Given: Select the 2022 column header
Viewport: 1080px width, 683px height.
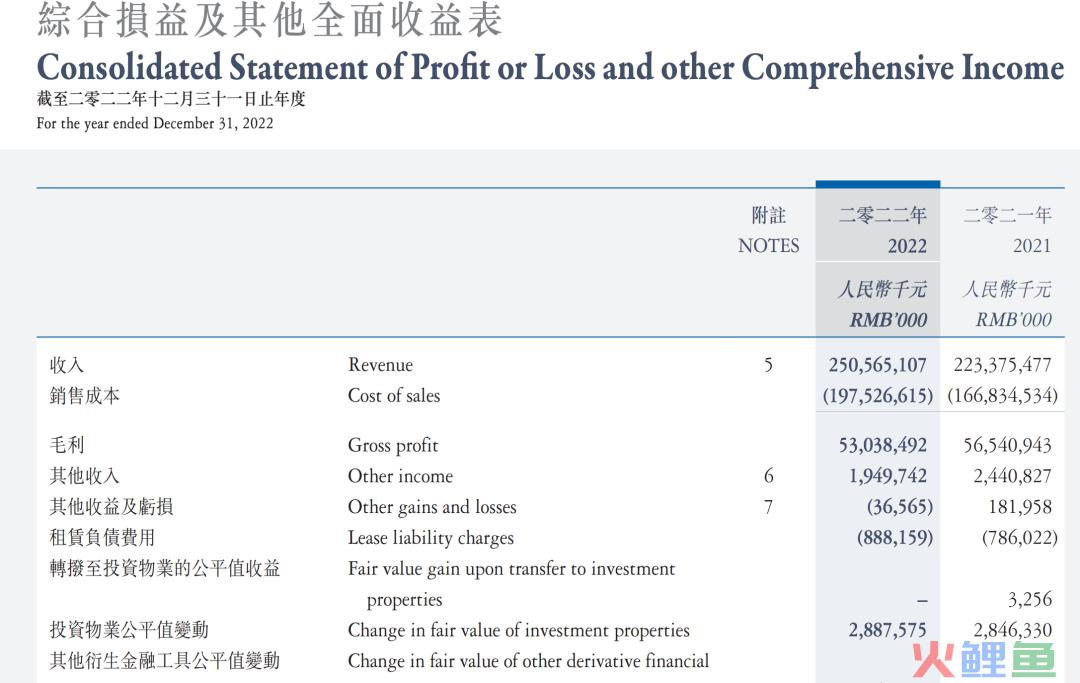Looking at the screenshot, I should [906, 246].
